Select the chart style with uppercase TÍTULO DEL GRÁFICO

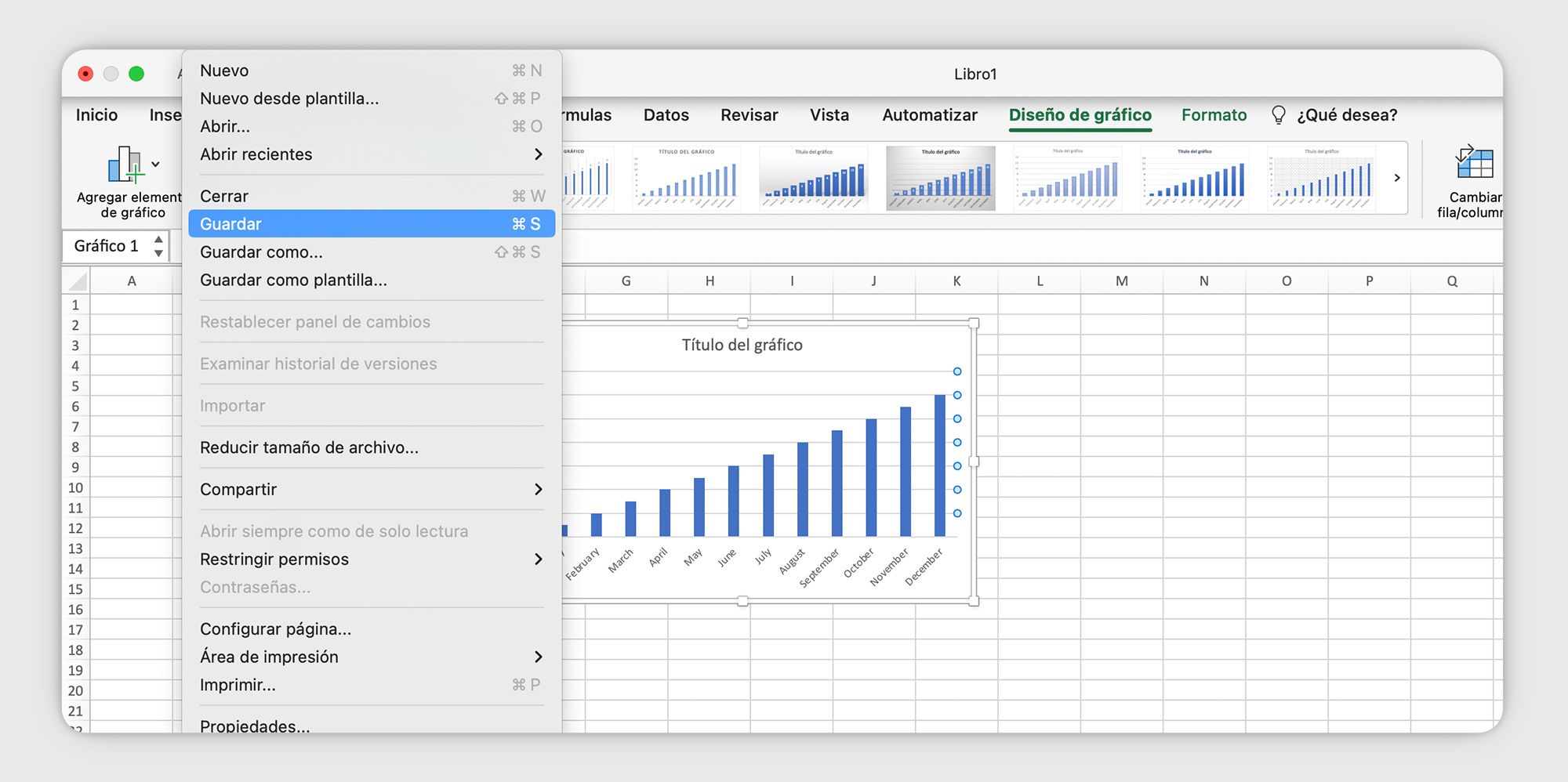687,178
